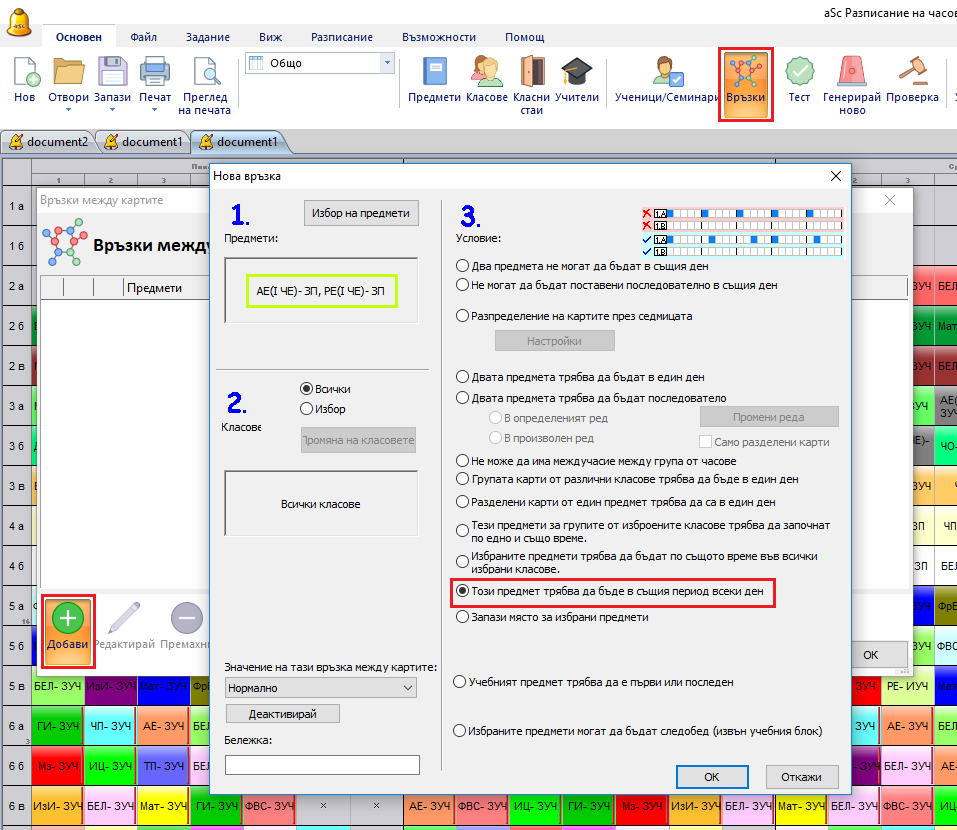Switch to the document2 tab
The height and width of the screenshot is (830, 957).
click(x=48, y=142)
